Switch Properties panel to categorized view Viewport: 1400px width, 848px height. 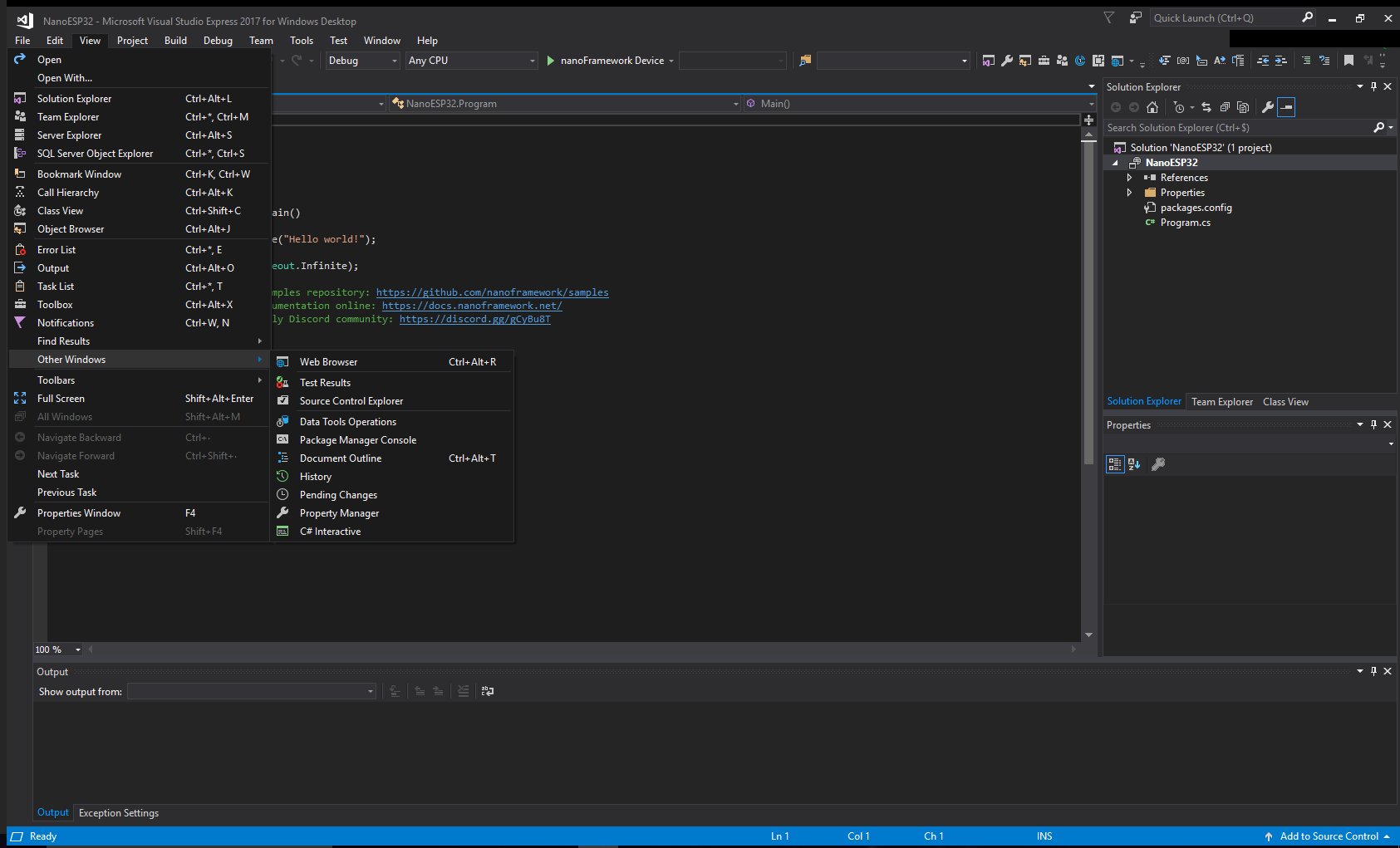[1114, 464]
